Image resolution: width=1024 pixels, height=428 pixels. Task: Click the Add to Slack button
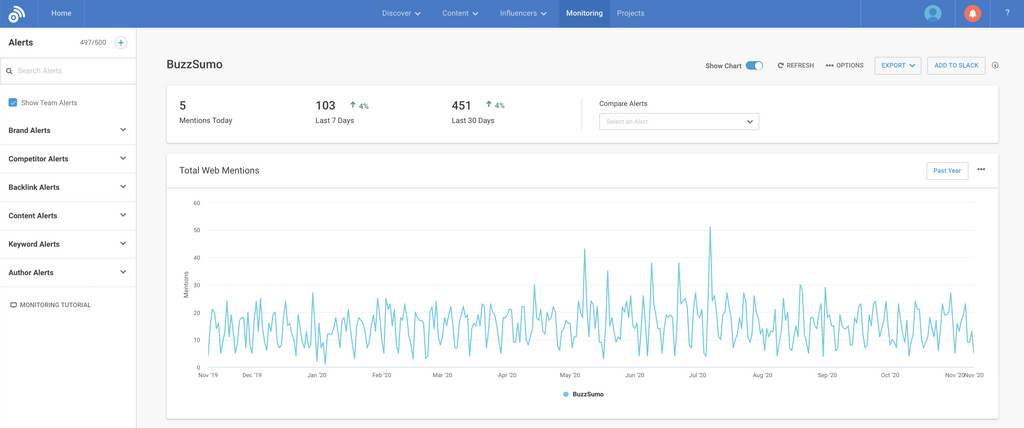pyautogui.click(x=956, y=66)
